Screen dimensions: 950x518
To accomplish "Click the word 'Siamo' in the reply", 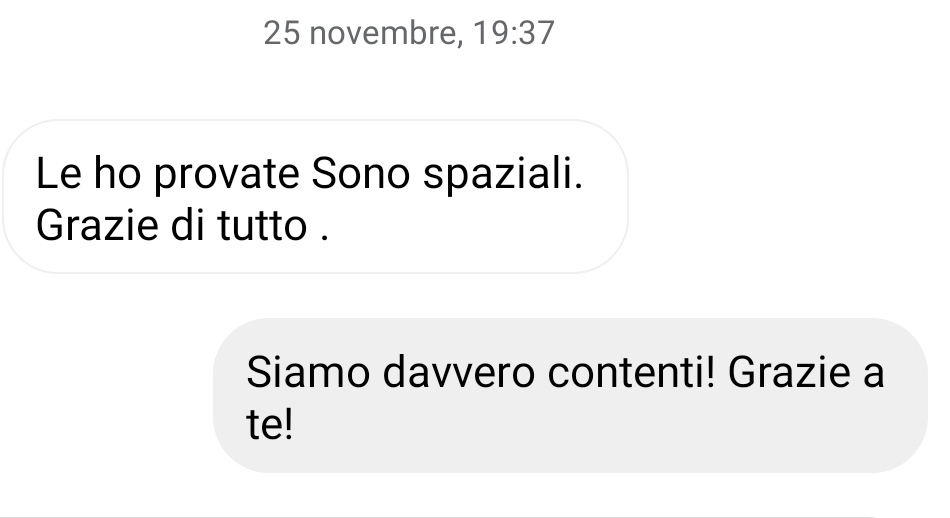I will pos(308,372).
